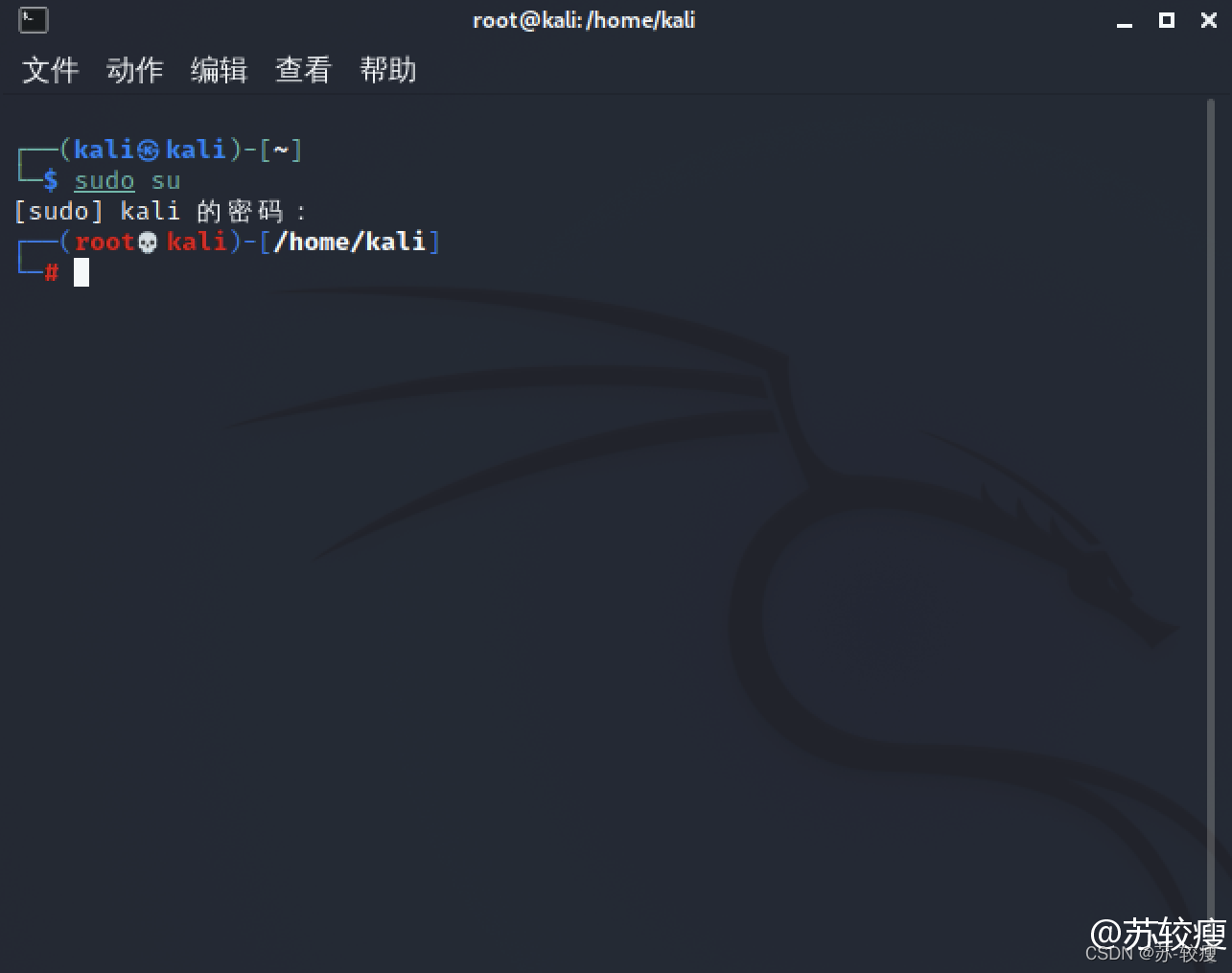1232x973 pixels.
Task: Click the [sudo] kali 的密码 line
Action: pos(160,211)
